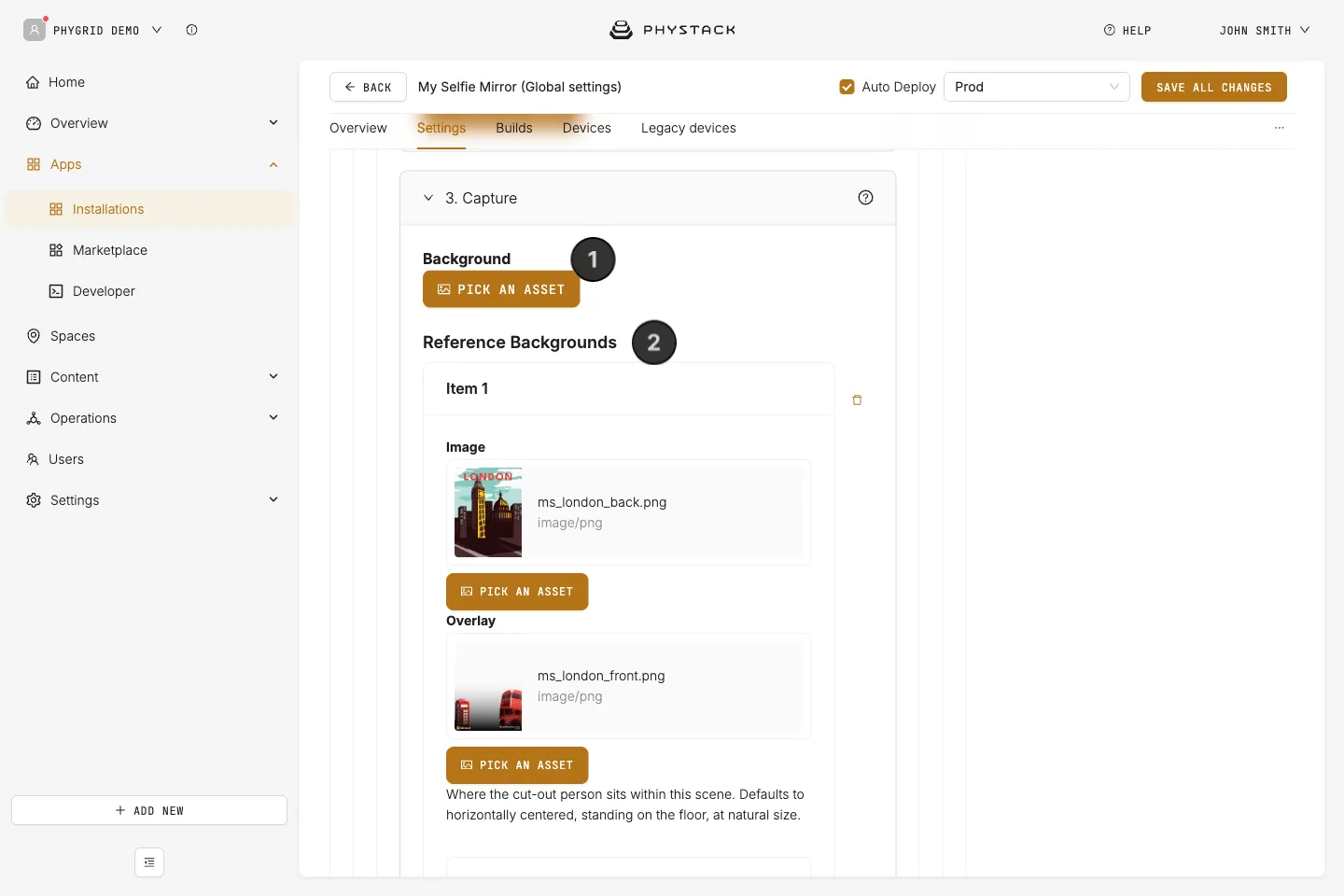
Task: Click the Installations grid icon
Action: tap(56, 209)
